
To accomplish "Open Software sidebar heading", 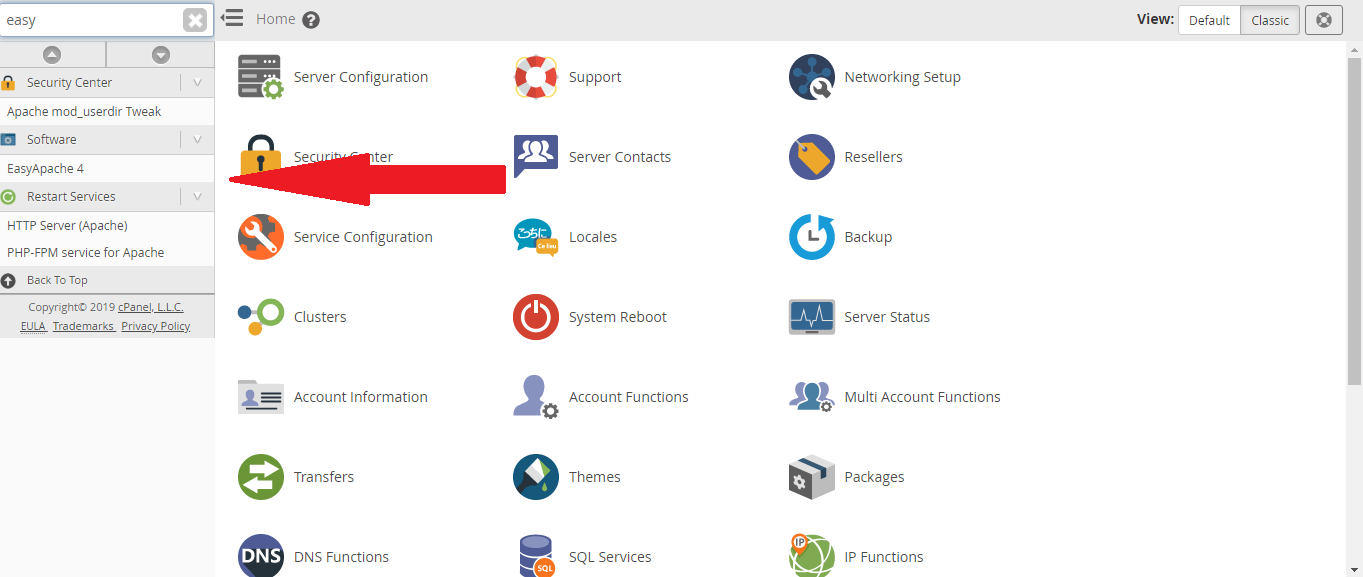I will 52,140.
